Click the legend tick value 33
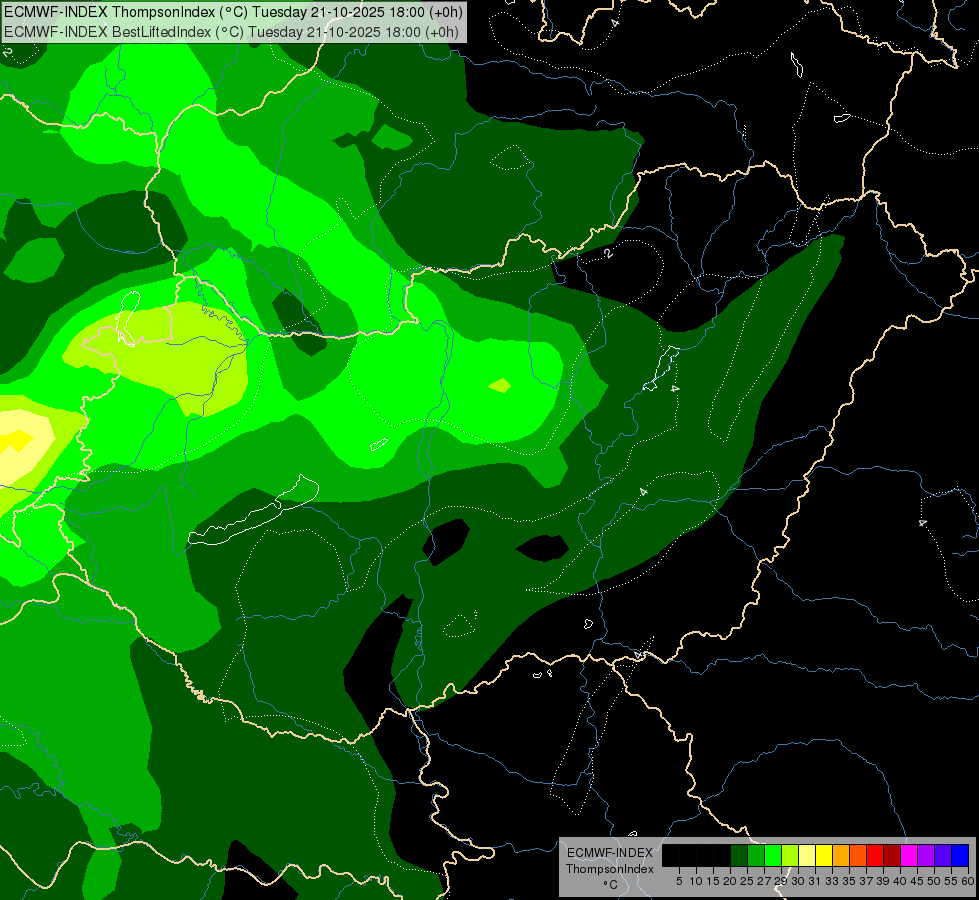The height and width of the screenshot is (900, 979). (x=832, y=881)
